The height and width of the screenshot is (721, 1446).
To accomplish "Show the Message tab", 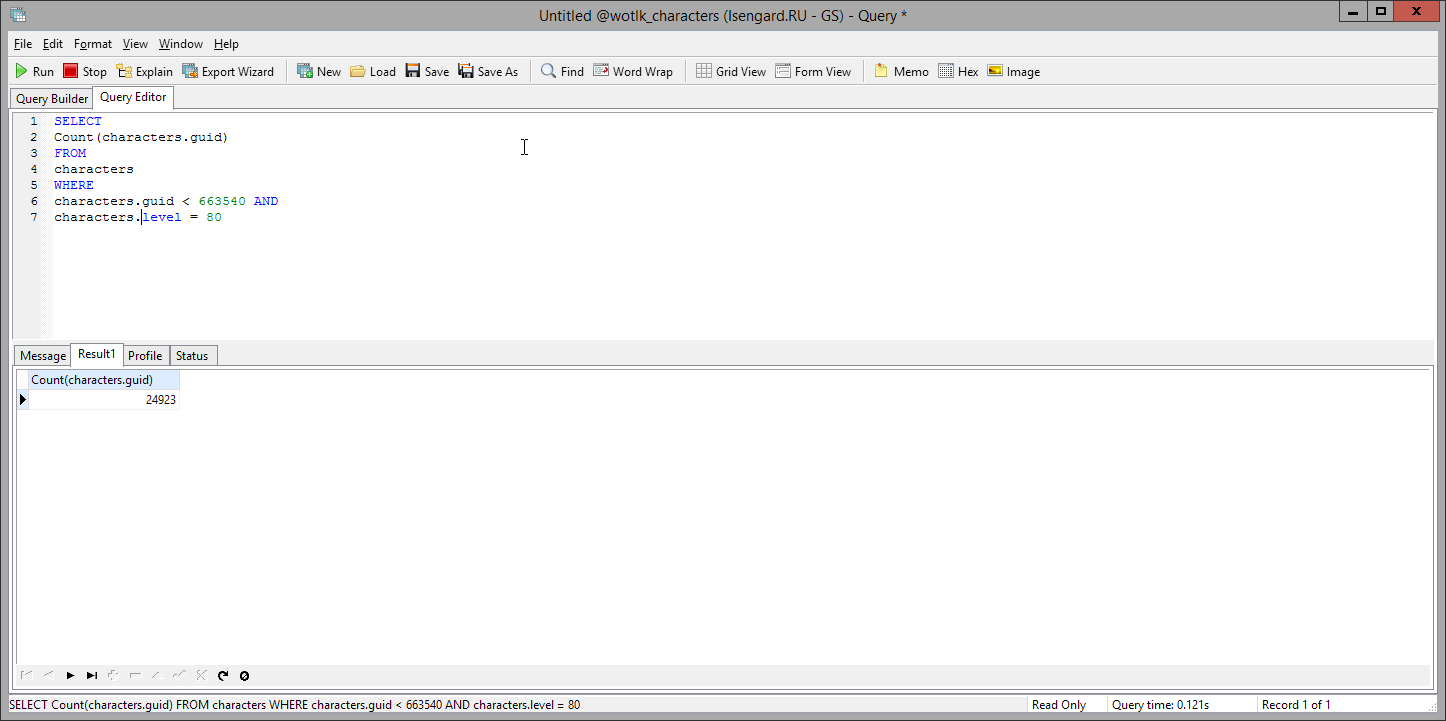I will coord(43,356).
